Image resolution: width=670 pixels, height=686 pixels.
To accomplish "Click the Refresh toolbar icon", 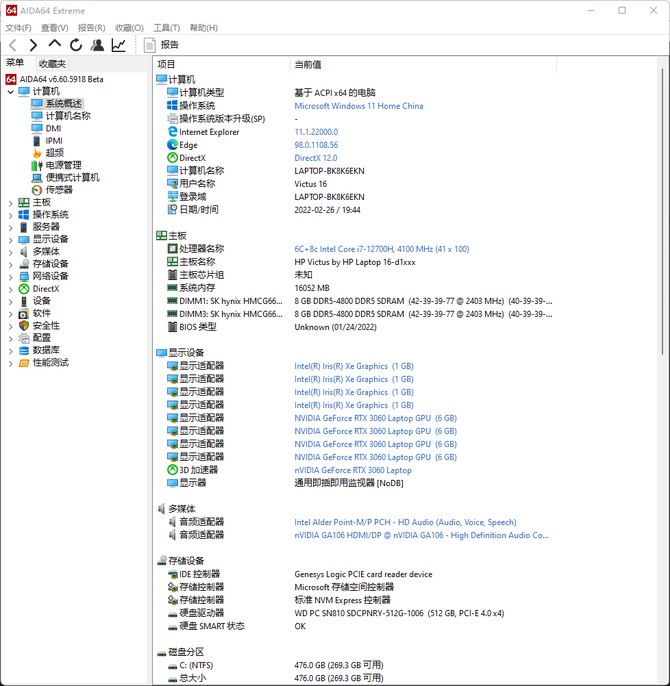I will tap(76, 45).
